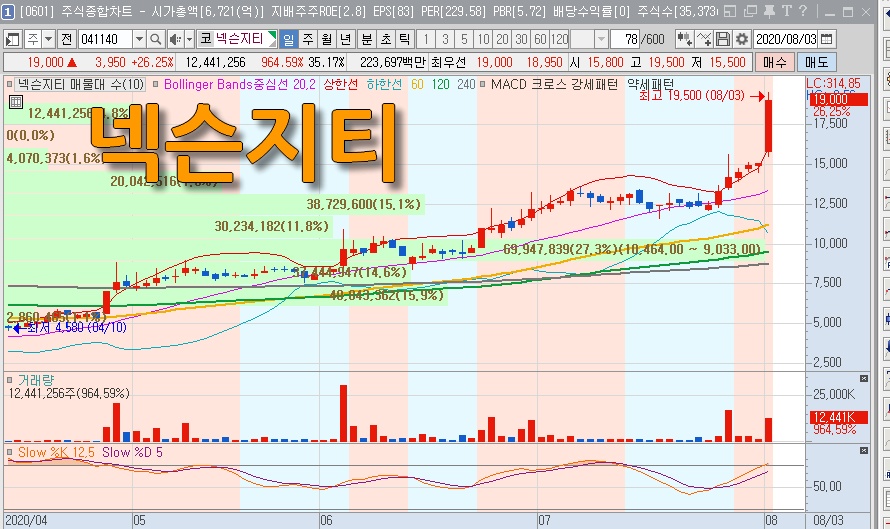Viewport: 890px width, 529px height.
Task: Click the window layout icon in title bar
Action: [x=731, y=11]
